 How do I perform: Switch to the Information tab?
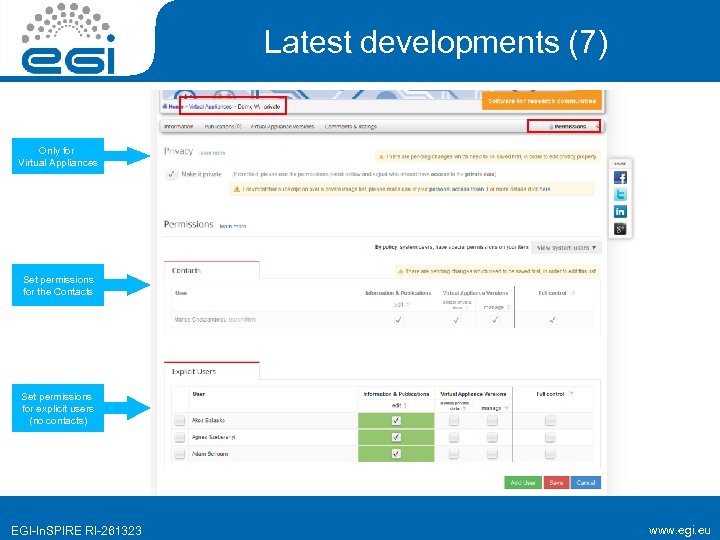point(179,127)
